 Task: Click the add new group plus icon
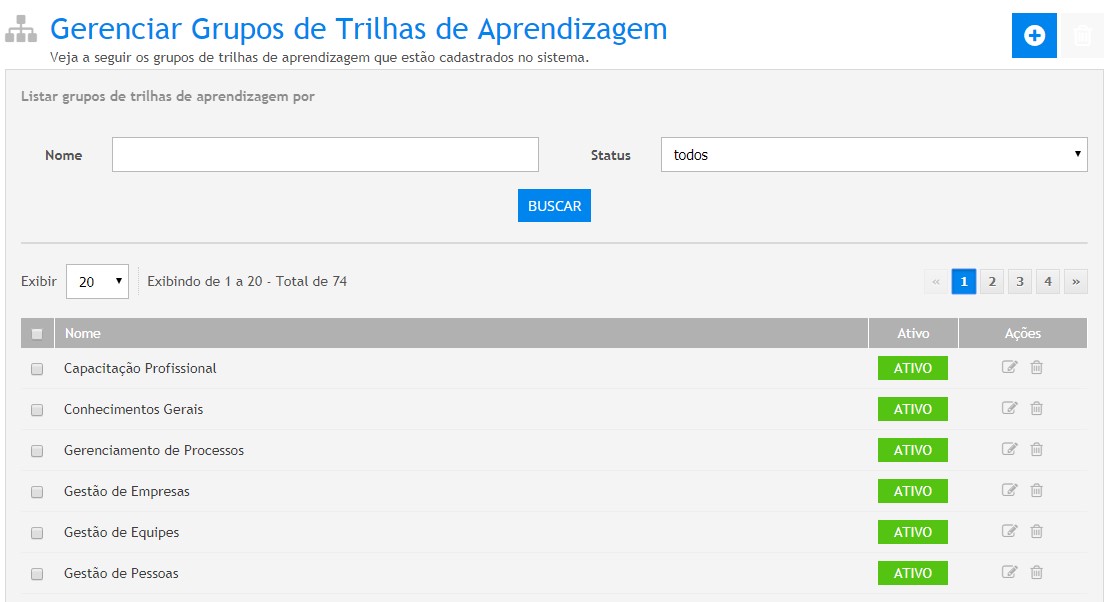coord(1034,36)
